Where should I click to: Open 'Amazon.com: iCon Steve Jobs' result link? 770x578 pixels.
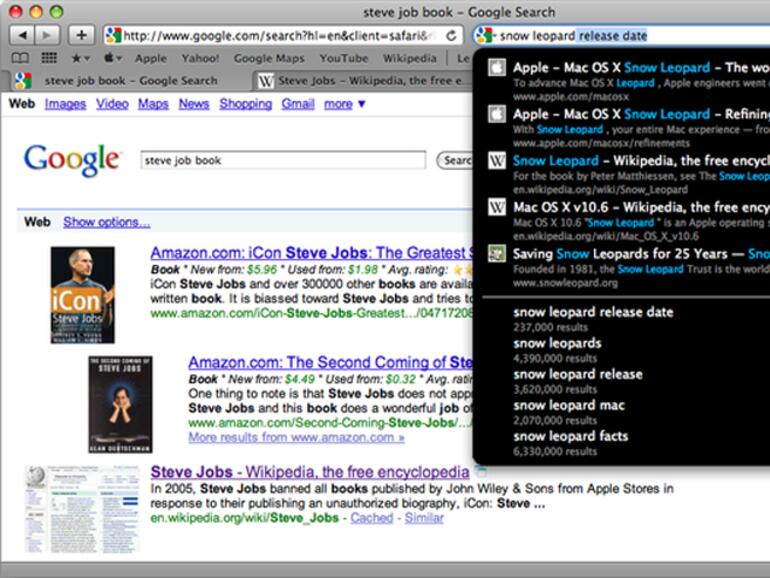coord(311,253)
